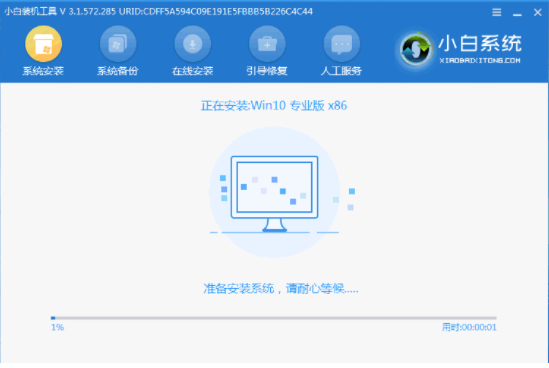The width and height of the screenshot is (549, 368).
Task: Click the title bar version text
Action: 159,12
